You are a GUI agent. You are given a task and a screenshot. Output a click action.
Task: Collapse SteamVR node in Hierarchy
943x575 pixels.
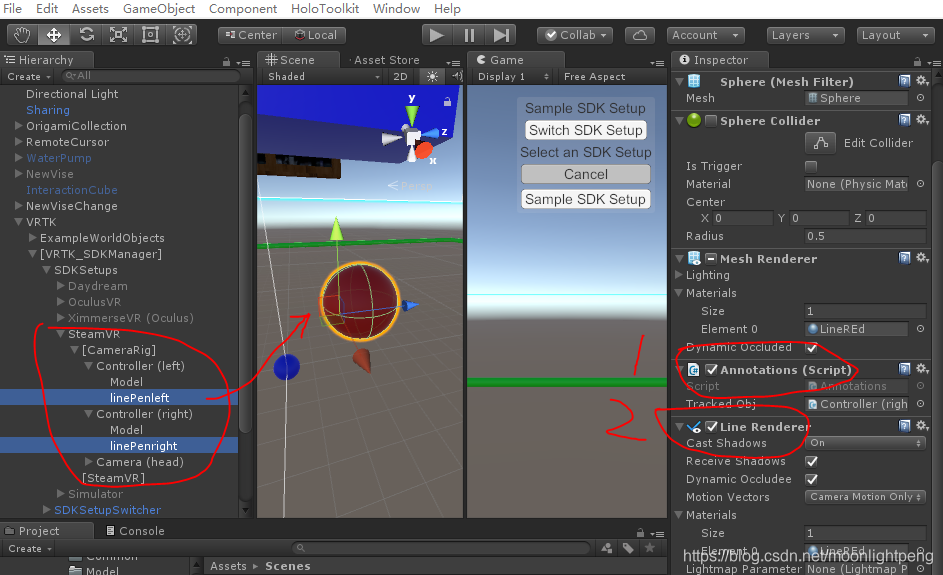[x=60, y=334]
